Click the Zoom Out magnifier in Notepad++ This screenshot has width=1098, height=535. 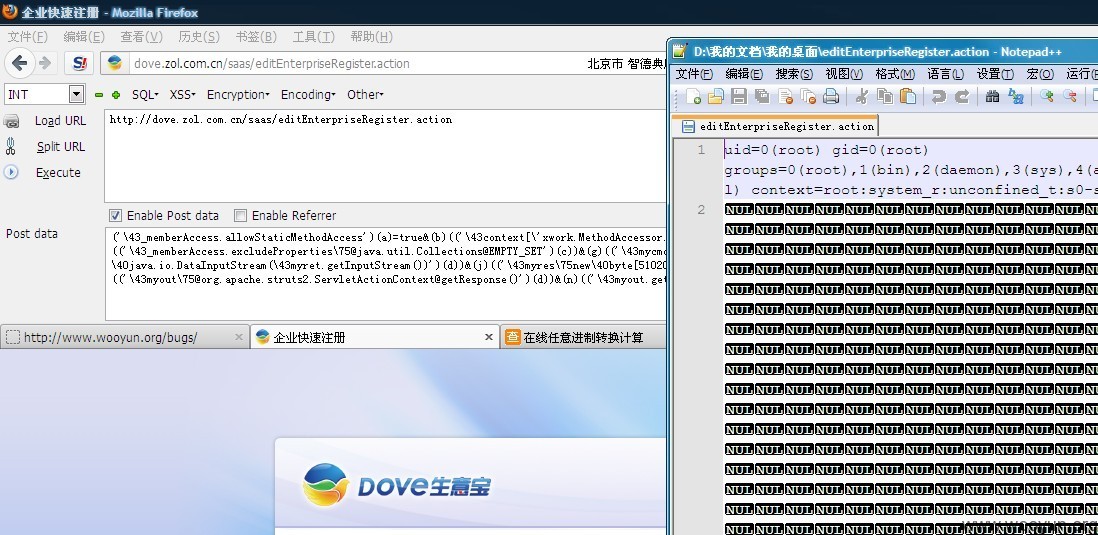pos(1069,97)
